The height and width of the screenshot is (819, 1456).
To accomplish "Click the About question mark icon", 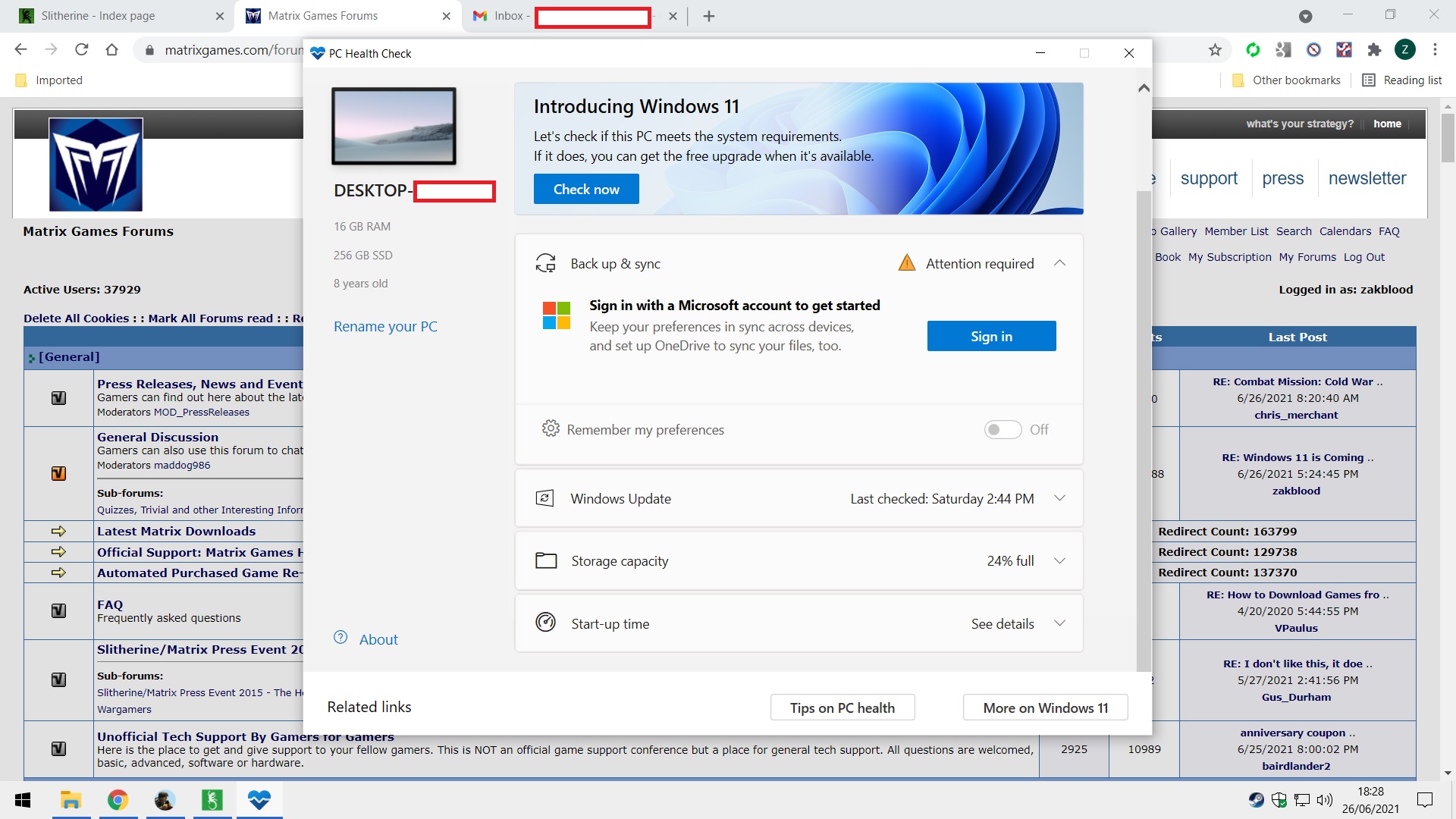I will point(340,638).
